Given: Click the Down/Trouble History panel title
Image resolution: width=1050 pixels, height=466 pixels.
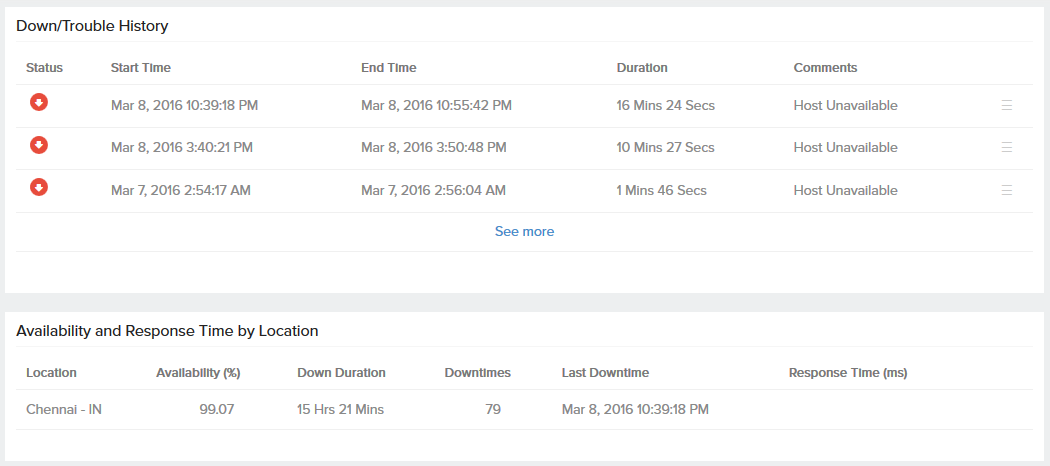Looking at the screenshot, I should pyautogui.click(x=92, y=25).
